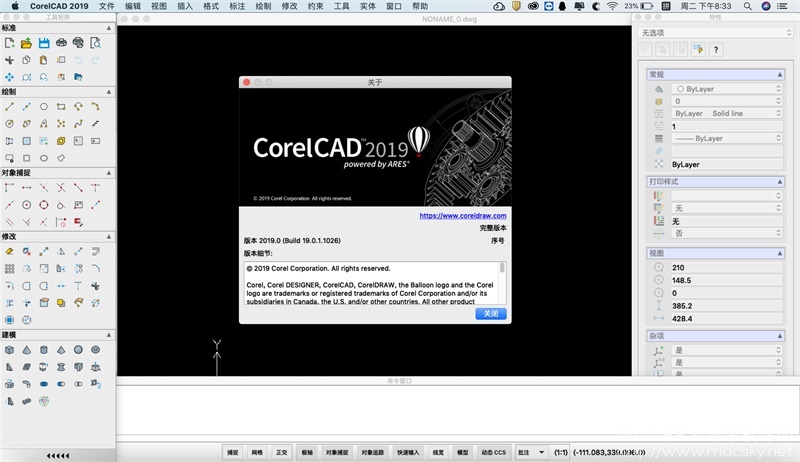The height and width of the screenshot is (462, 800).
Task: Select the Arc draw tool
Action: (95, 107)
